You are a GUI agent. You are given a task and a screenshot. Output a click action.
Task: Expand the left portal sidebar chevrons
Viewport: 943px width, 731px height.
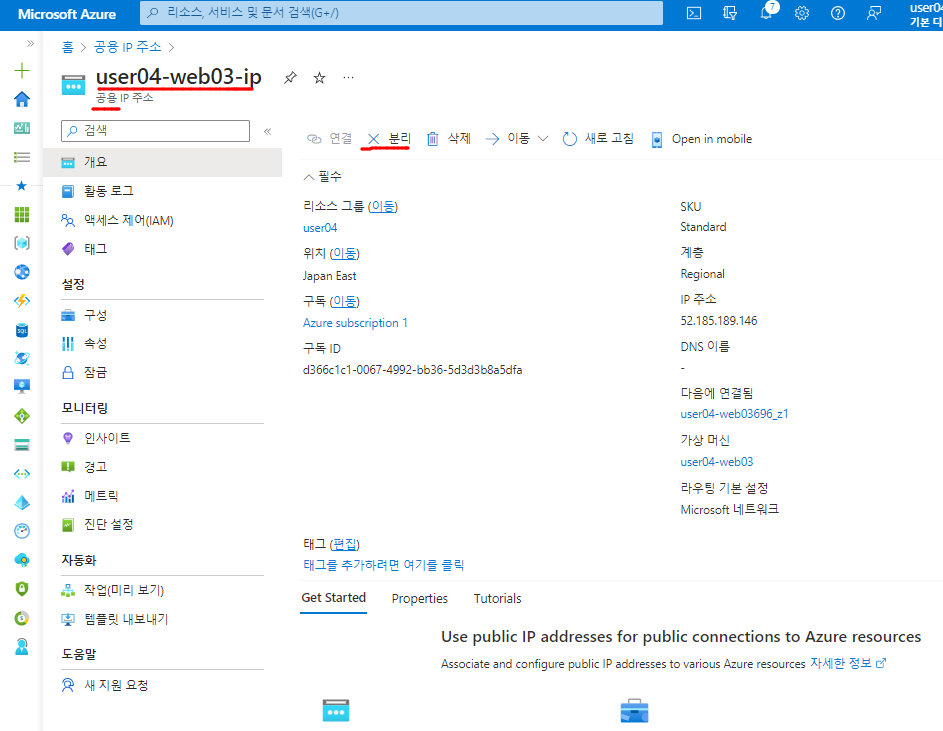point(30,43)
